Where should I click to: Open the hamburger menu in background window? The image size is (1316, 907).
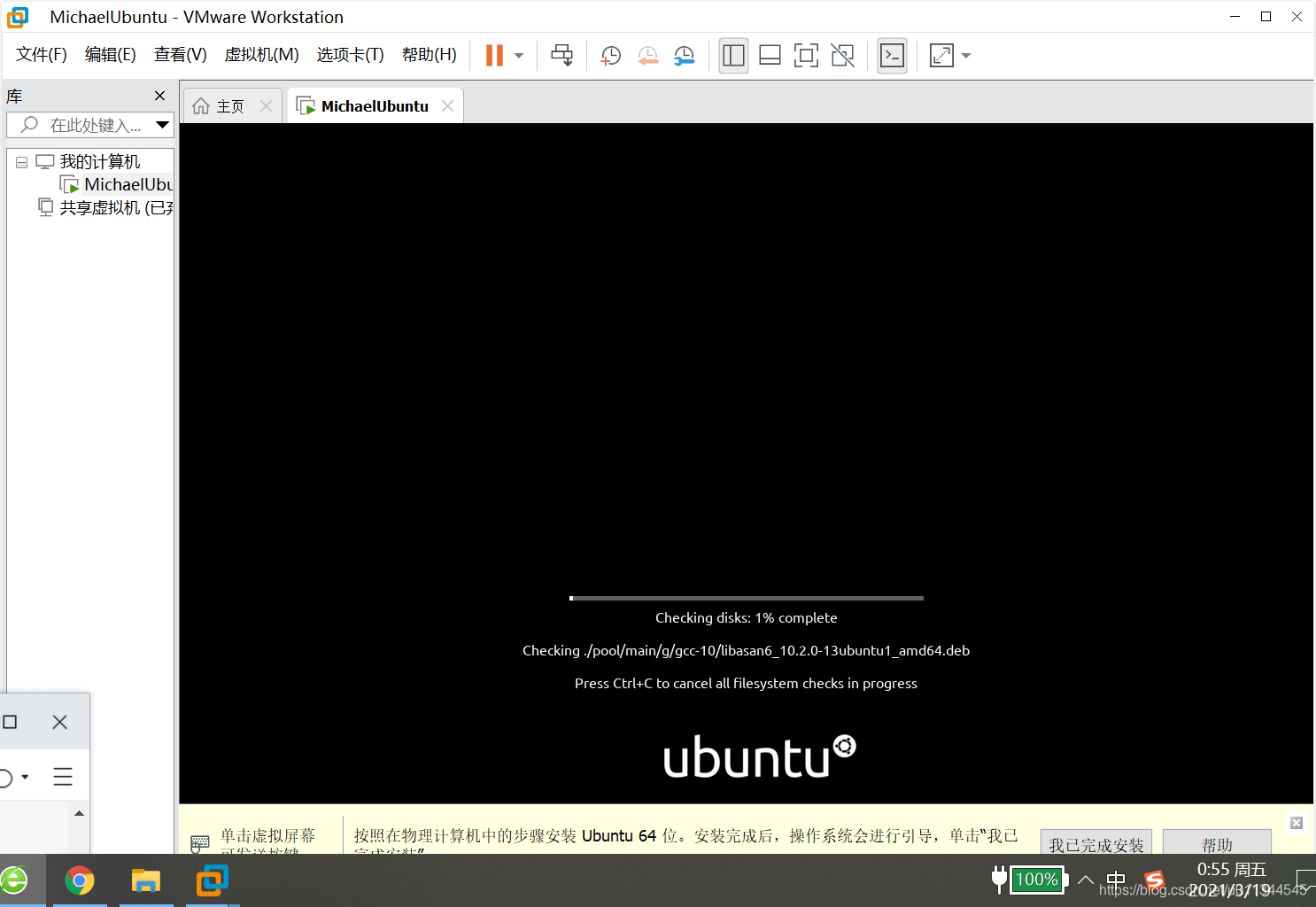click(63, 777)
